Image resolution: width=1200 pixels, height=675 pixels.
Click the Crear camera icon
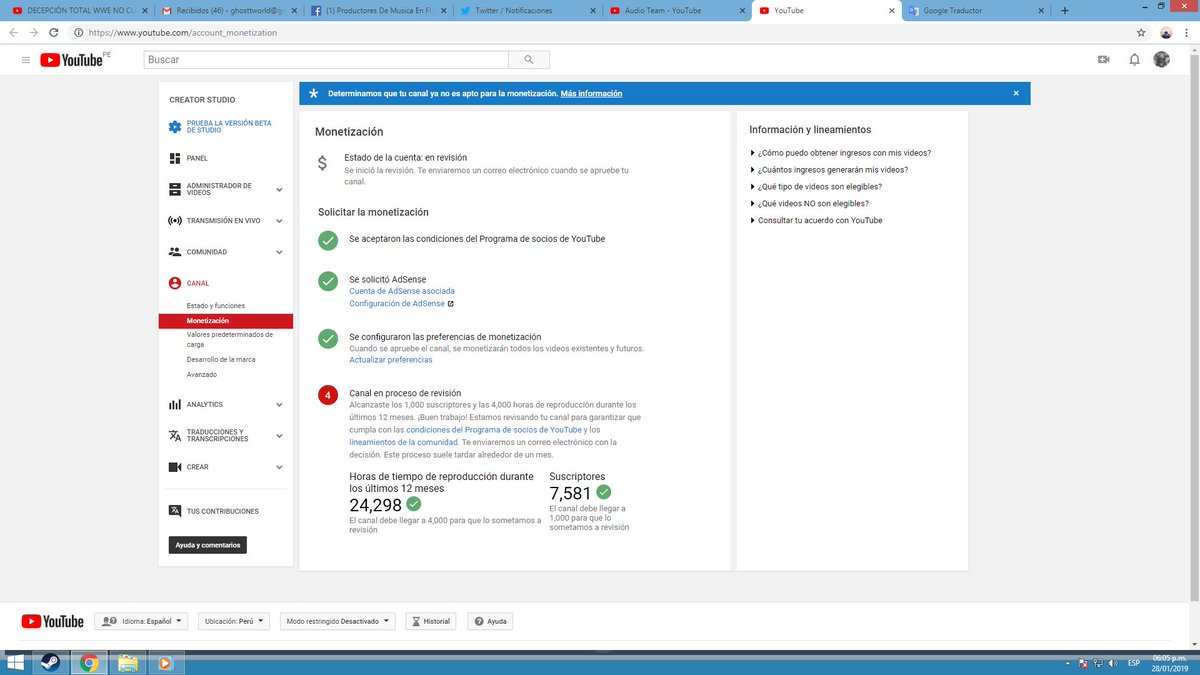[x=175, y=467]
